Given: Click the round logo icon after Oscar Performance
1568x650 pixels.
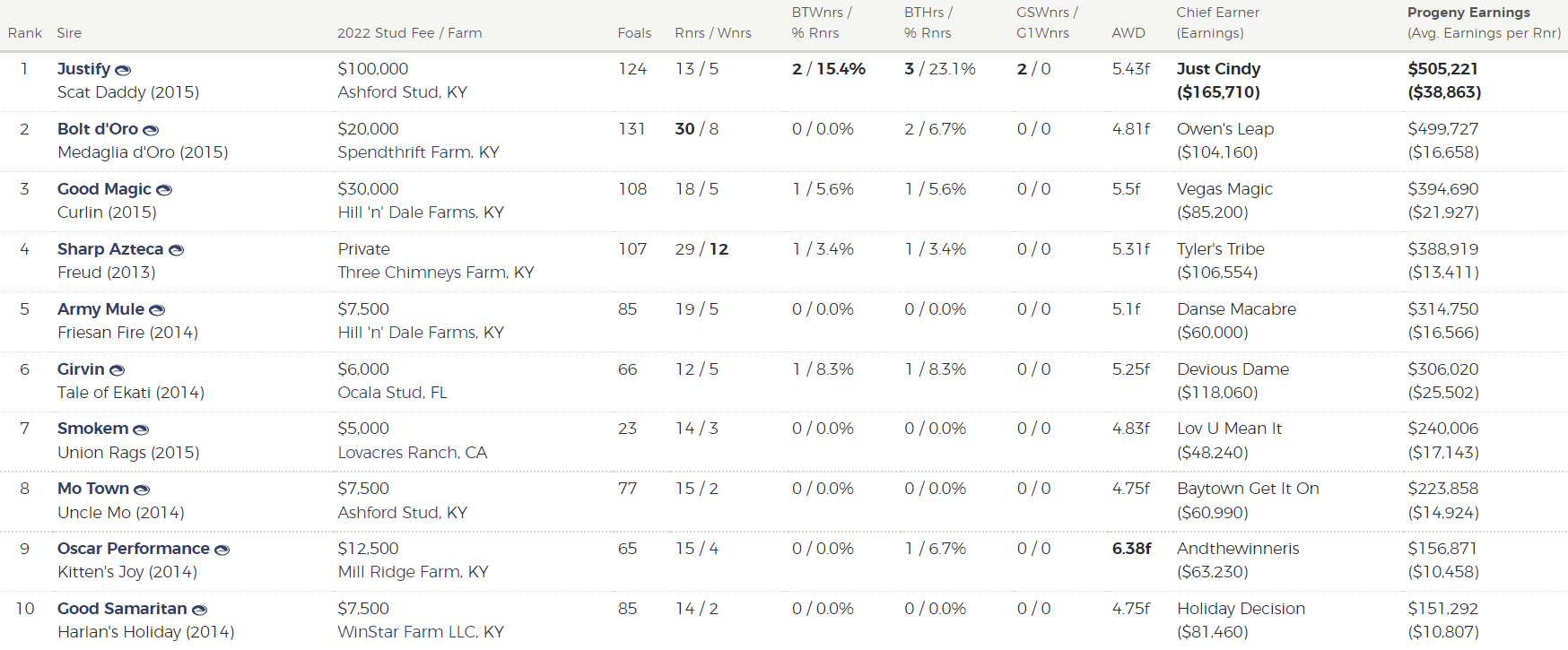Looking at the screenshot, I should point(222,550).
